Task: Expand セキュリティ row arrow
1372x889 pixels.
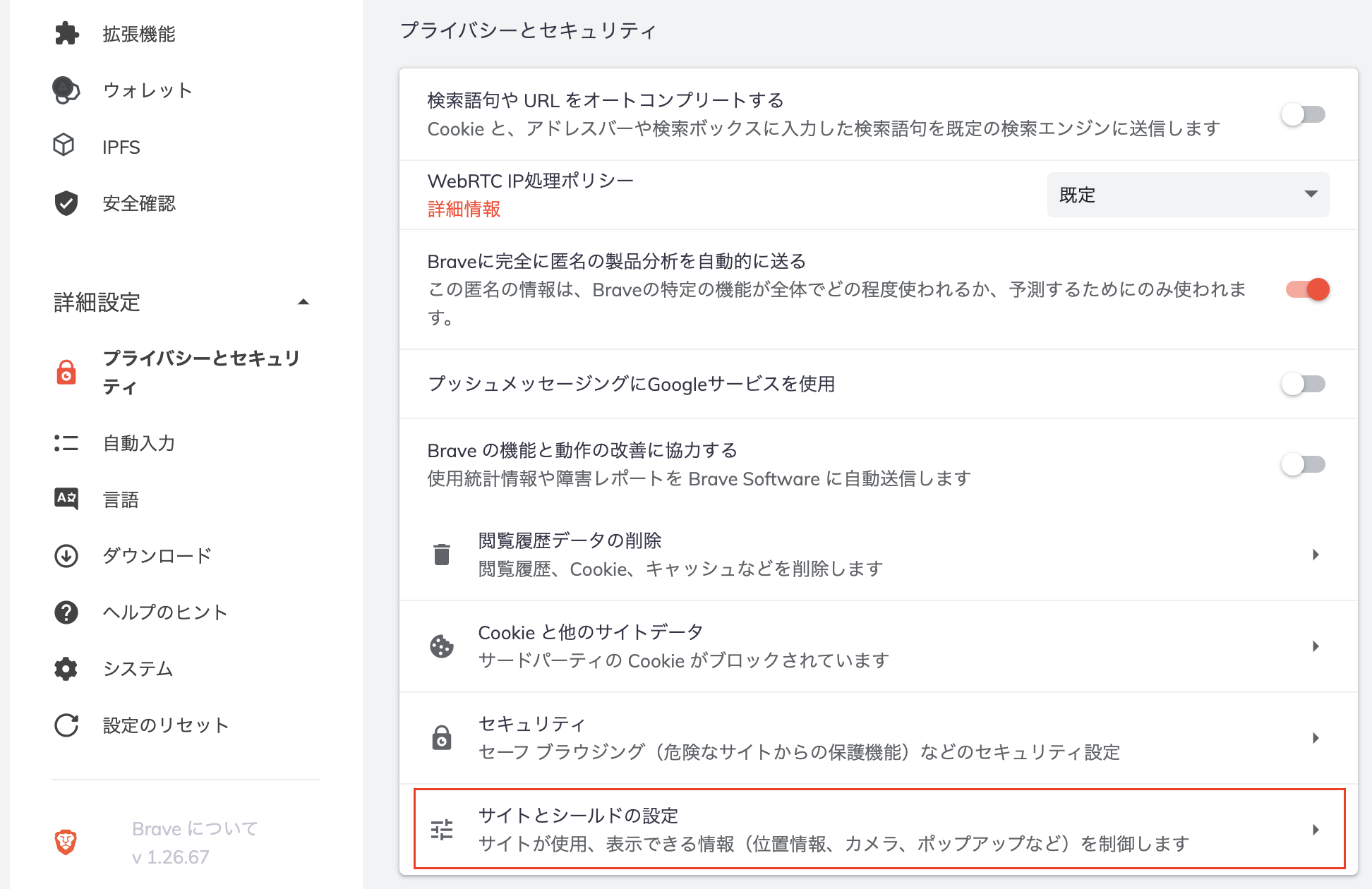Action: point(1316,738)
